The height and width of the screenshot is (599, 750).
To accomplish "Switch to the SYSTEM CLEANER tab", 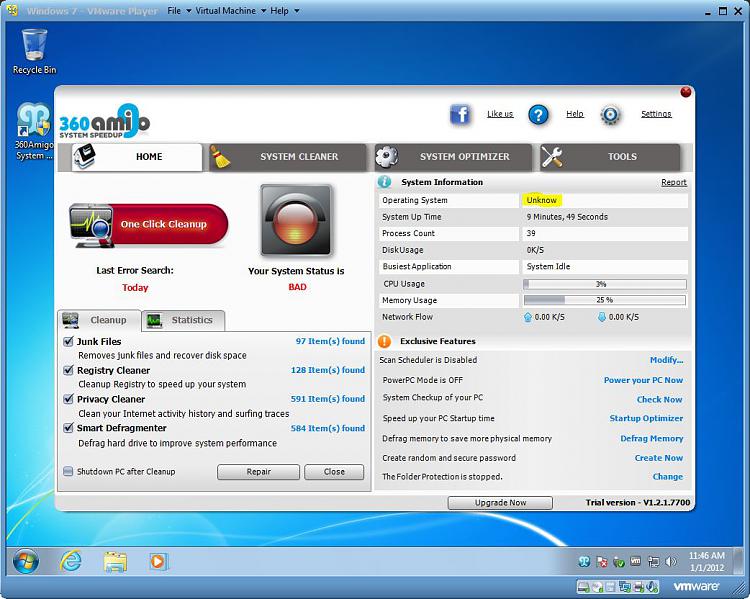I will click(288, 157).
